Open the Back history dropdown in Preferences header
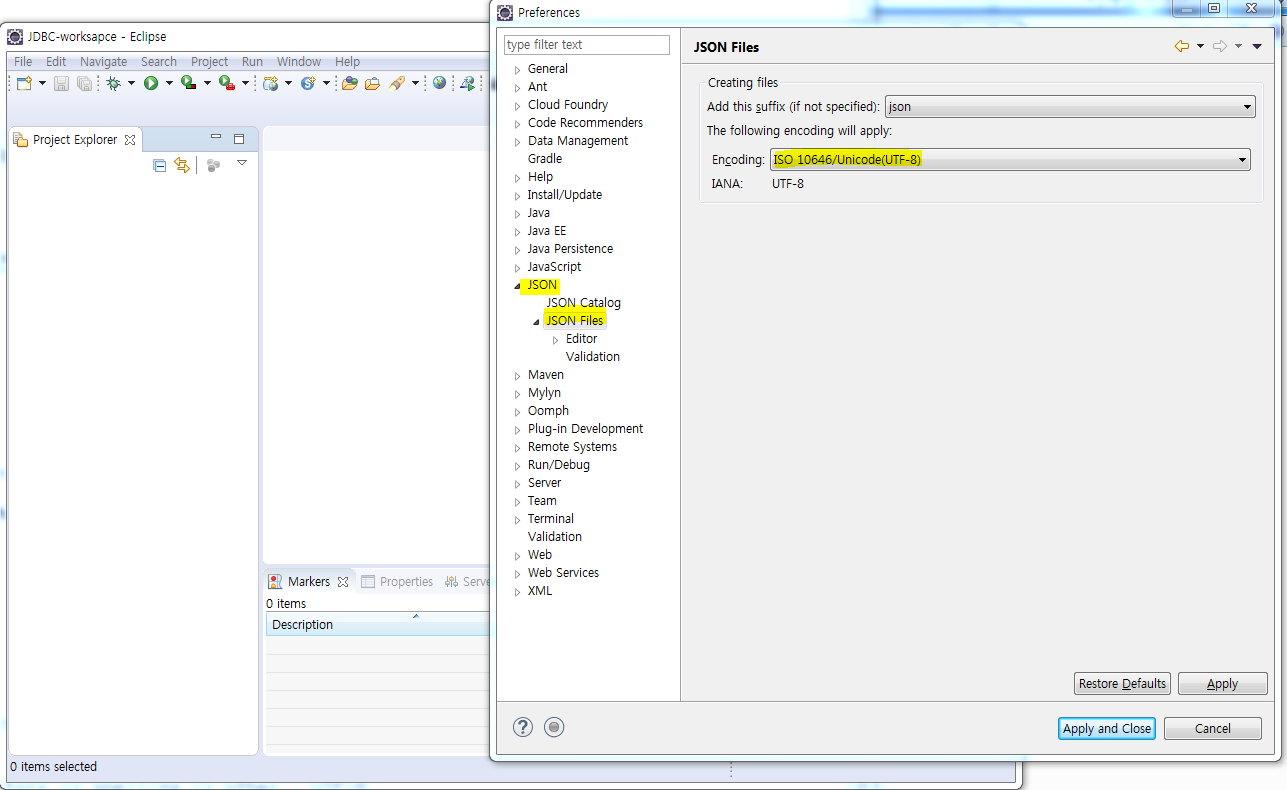Screen dimensions: 1287x790 [1200, 46]
